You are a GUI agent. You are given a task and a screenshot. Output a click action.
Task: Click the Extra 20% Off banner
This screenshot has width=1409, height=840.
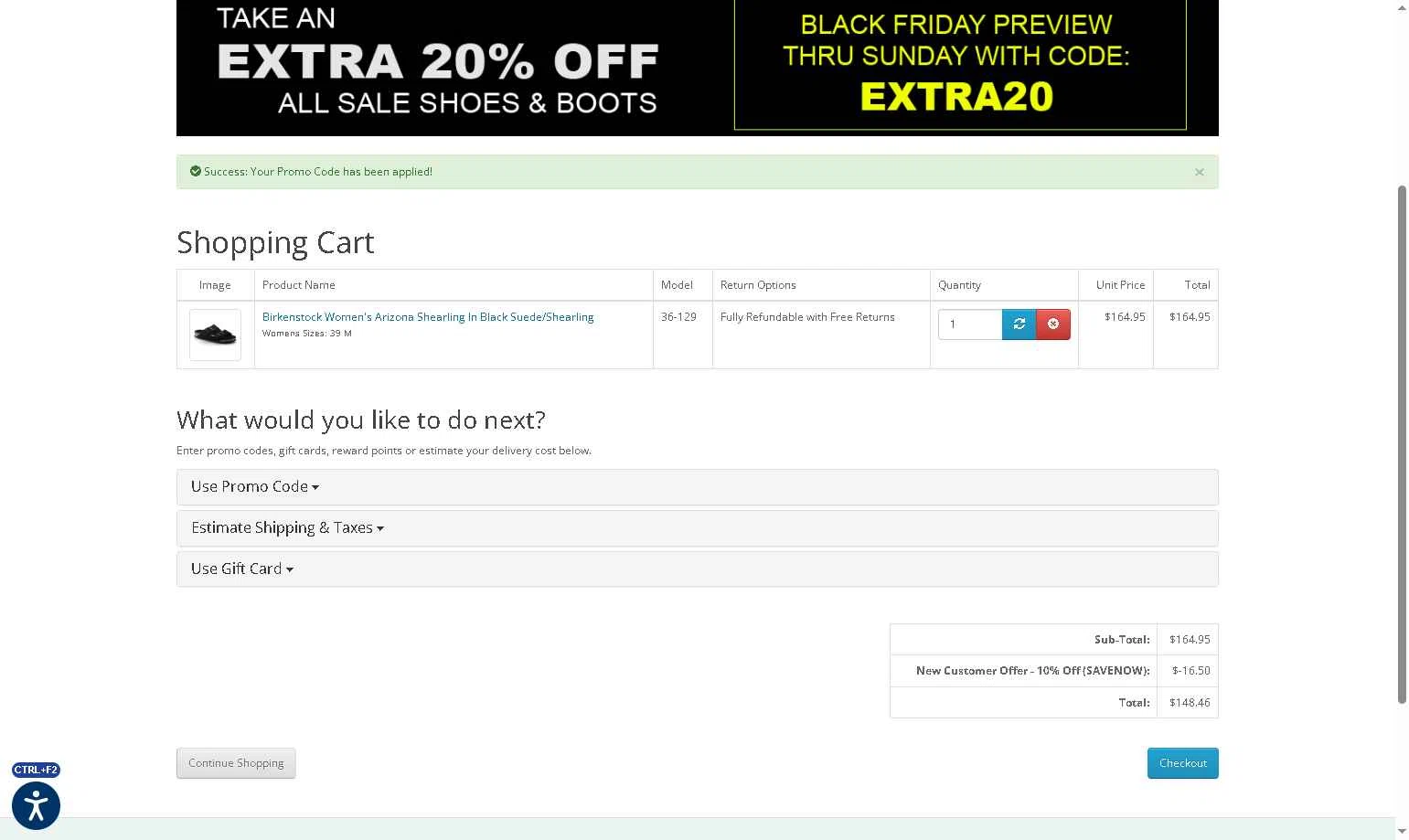pyautogui.click(x=697, y=68)
